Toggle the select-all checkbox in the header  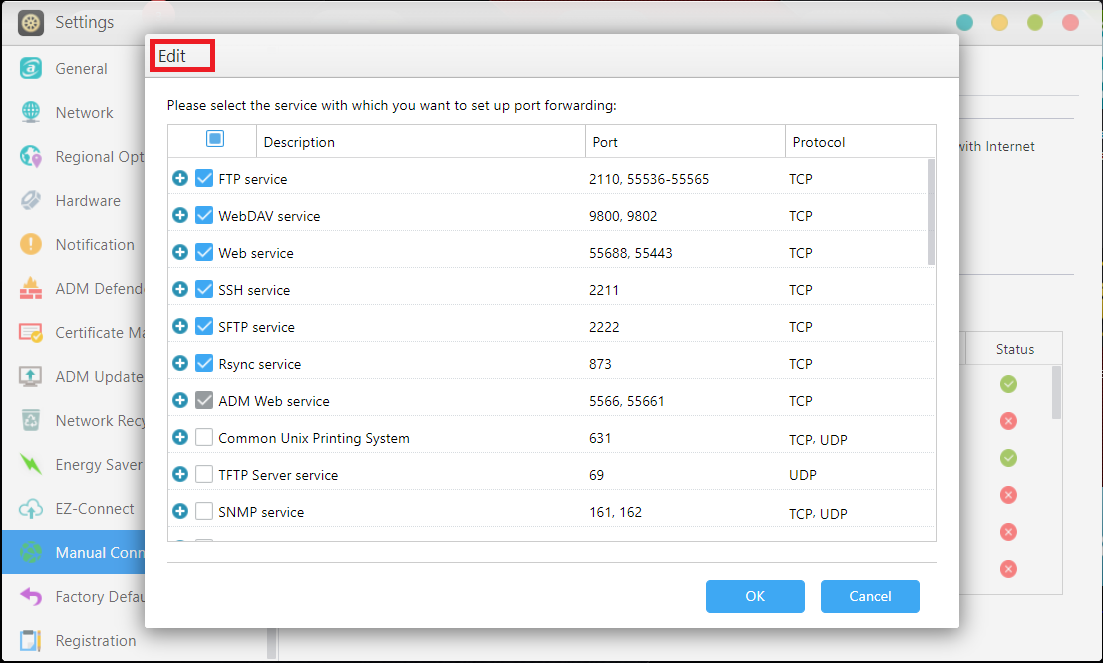coord(213,140)
